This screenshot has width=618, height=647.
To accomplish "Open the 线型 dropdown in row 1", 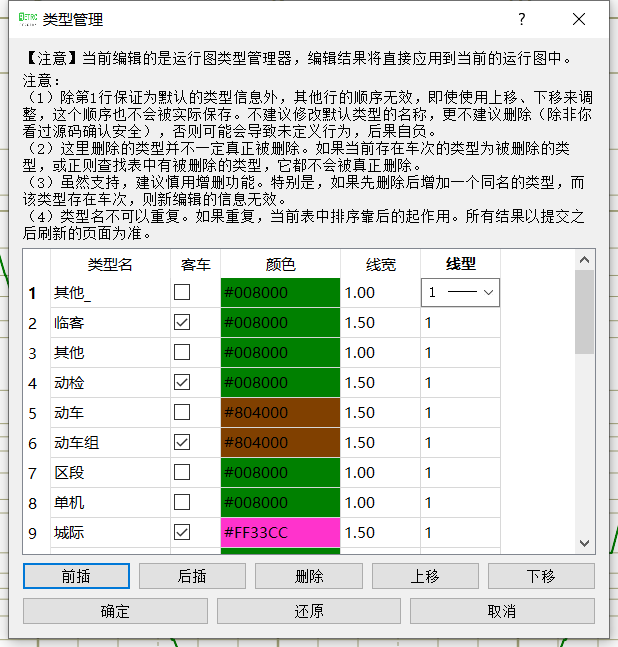I will [x=460, y=293].
